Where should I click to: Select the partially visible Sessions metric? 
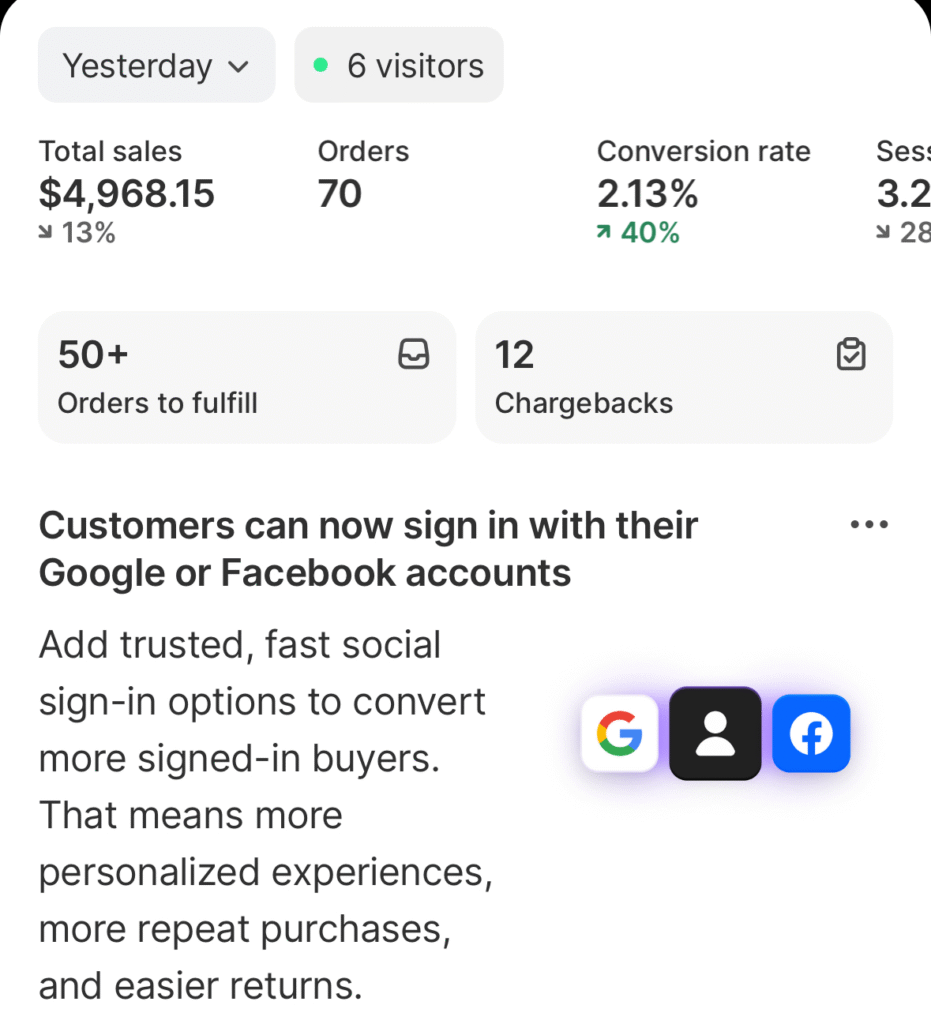[x=904, y=192]
